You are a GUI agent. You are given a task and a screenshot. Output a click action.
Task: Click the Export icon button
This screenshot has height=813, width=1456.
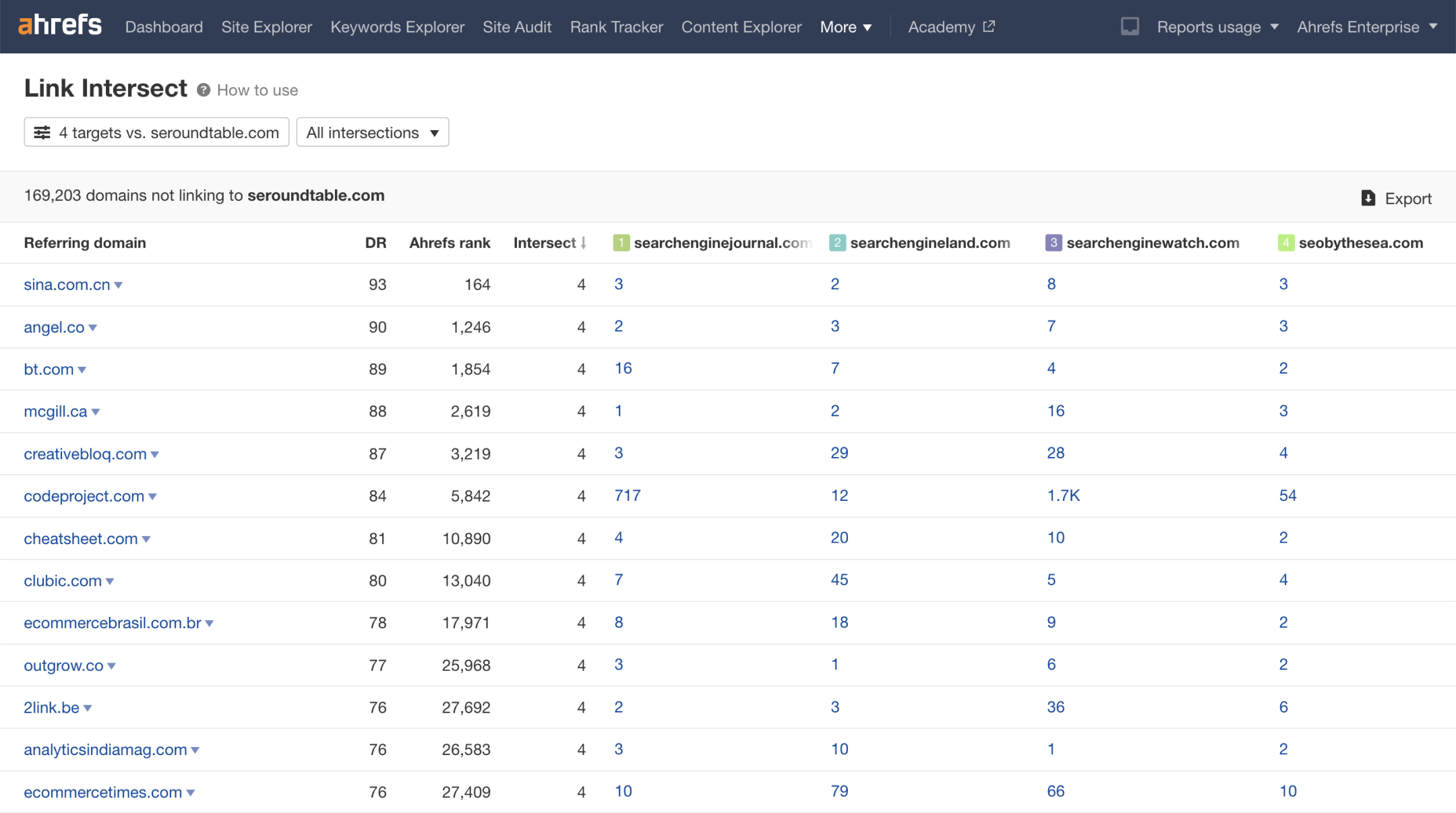(x=1368, y=197)
